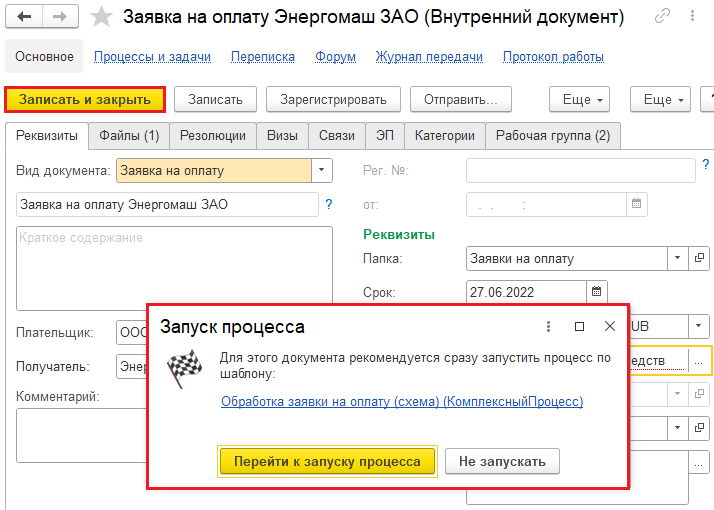Expand Папка dropdown list
Image resolution: width=714 pixels, height=510 pixels.
678,258
